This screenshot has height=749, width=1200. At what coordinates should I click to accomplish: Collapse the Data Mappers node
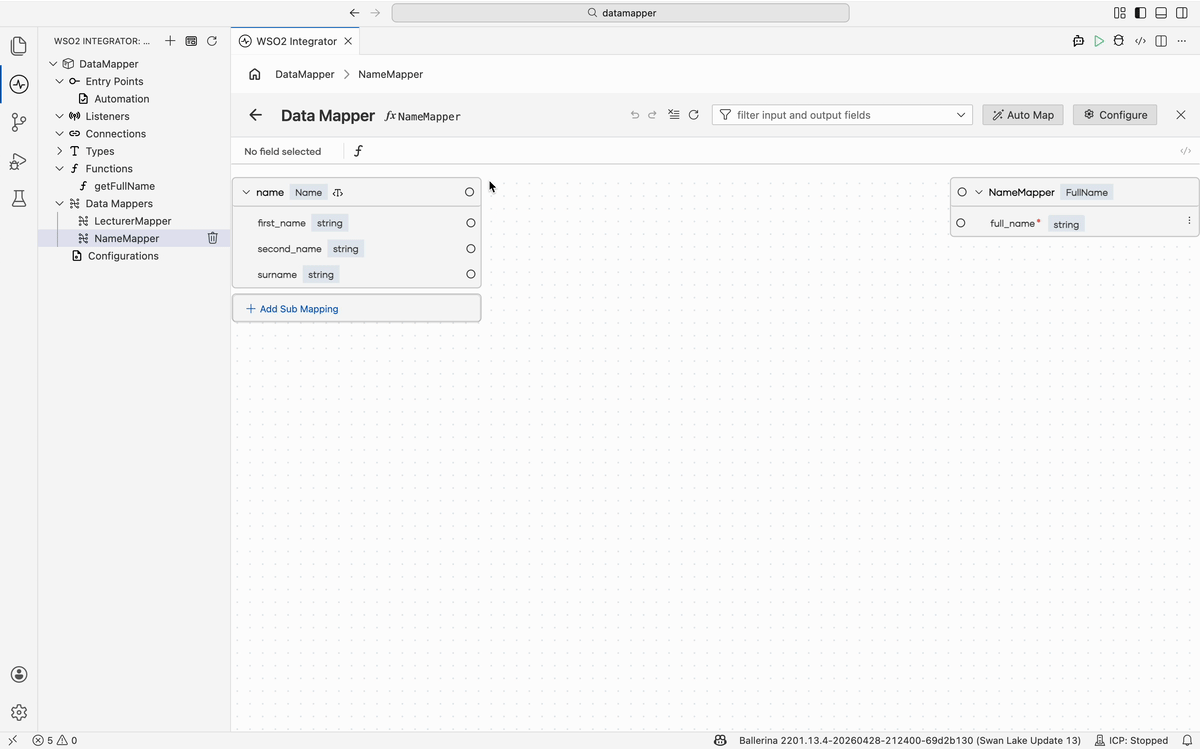(x=60, y=204)
